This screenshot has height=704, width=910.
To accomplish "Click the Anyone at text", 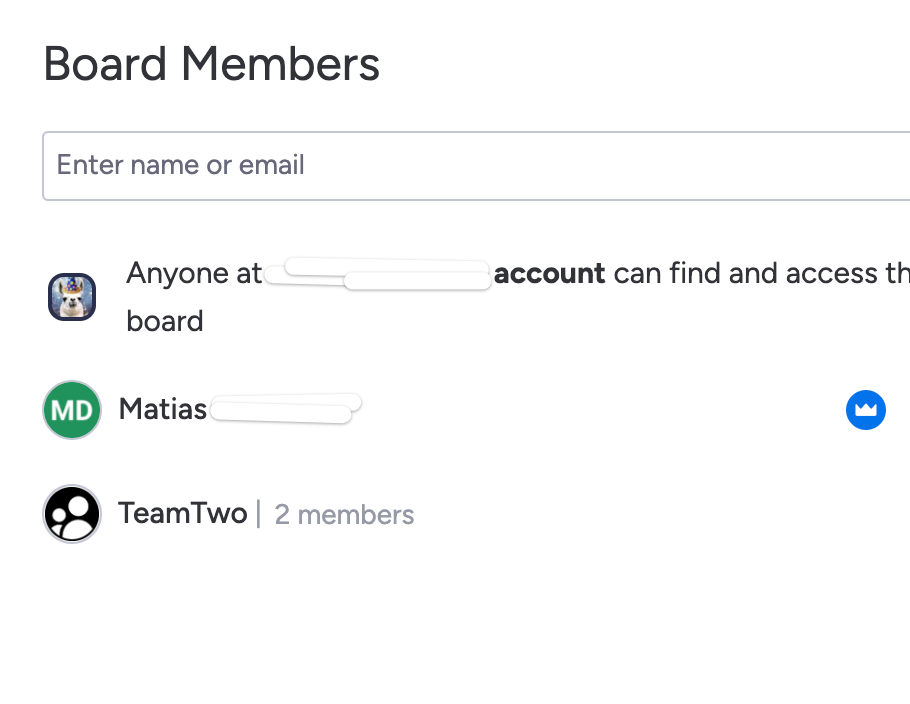I will [x=194, y=273].
